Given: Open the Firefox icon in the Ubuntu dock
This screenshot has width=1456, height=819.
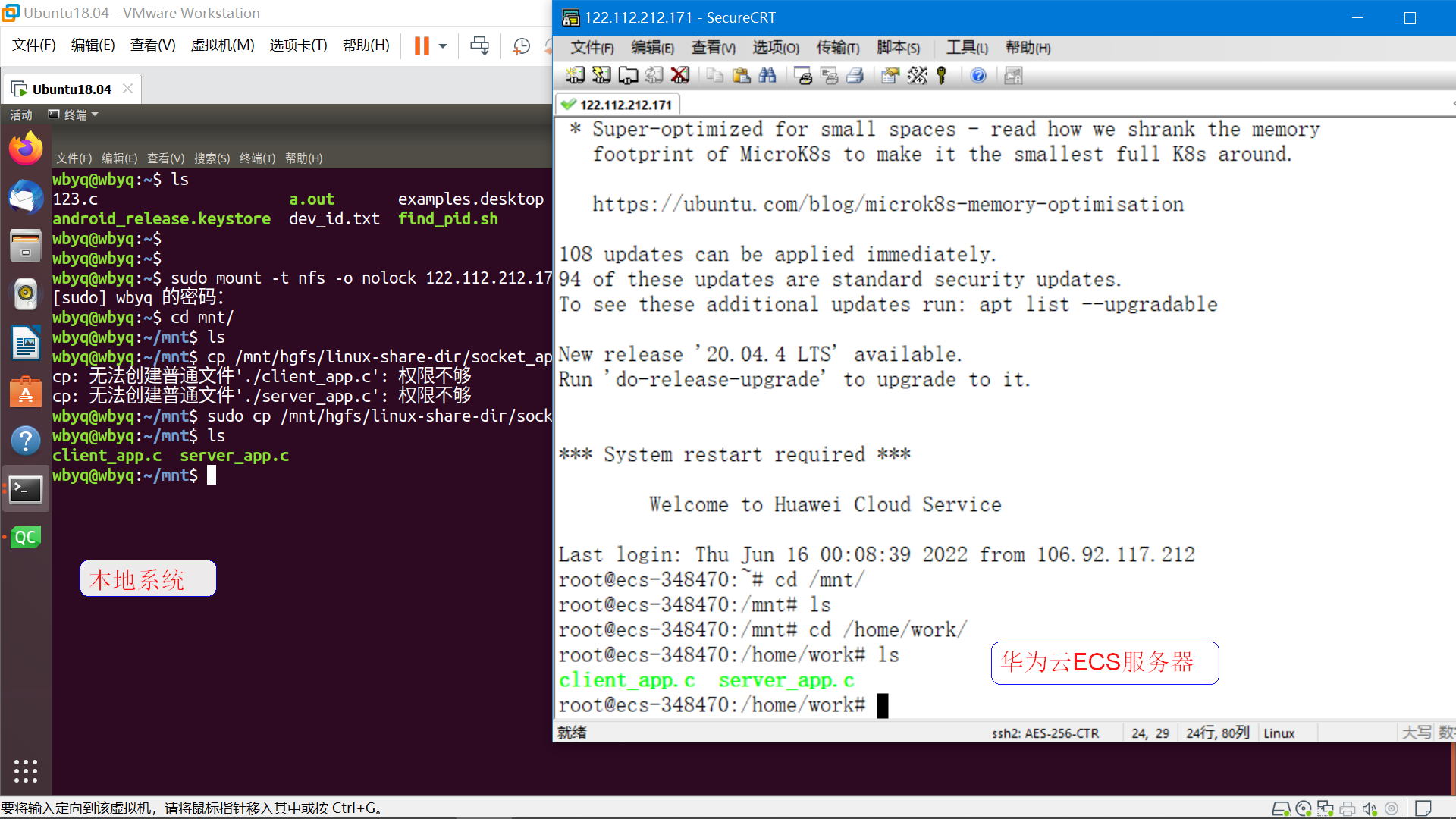Looking at the screenshot, I should (26, 149).
